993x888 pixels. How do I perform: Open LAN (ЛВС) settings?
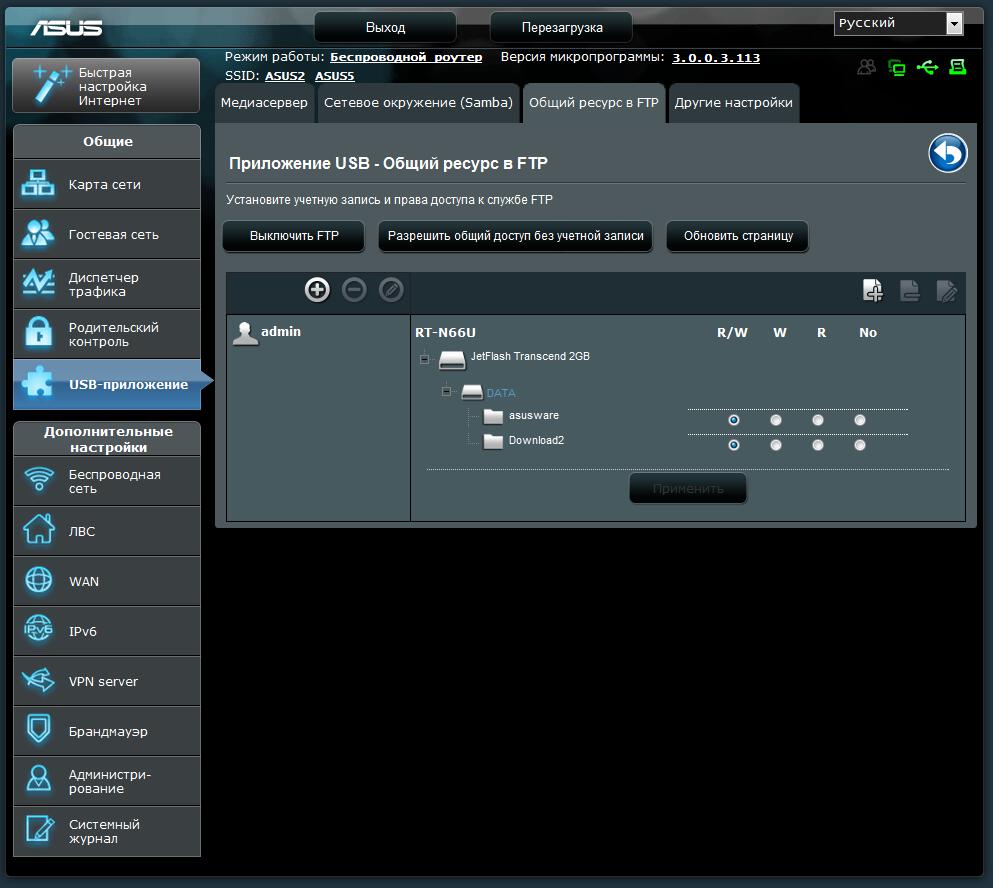[107, 531]
